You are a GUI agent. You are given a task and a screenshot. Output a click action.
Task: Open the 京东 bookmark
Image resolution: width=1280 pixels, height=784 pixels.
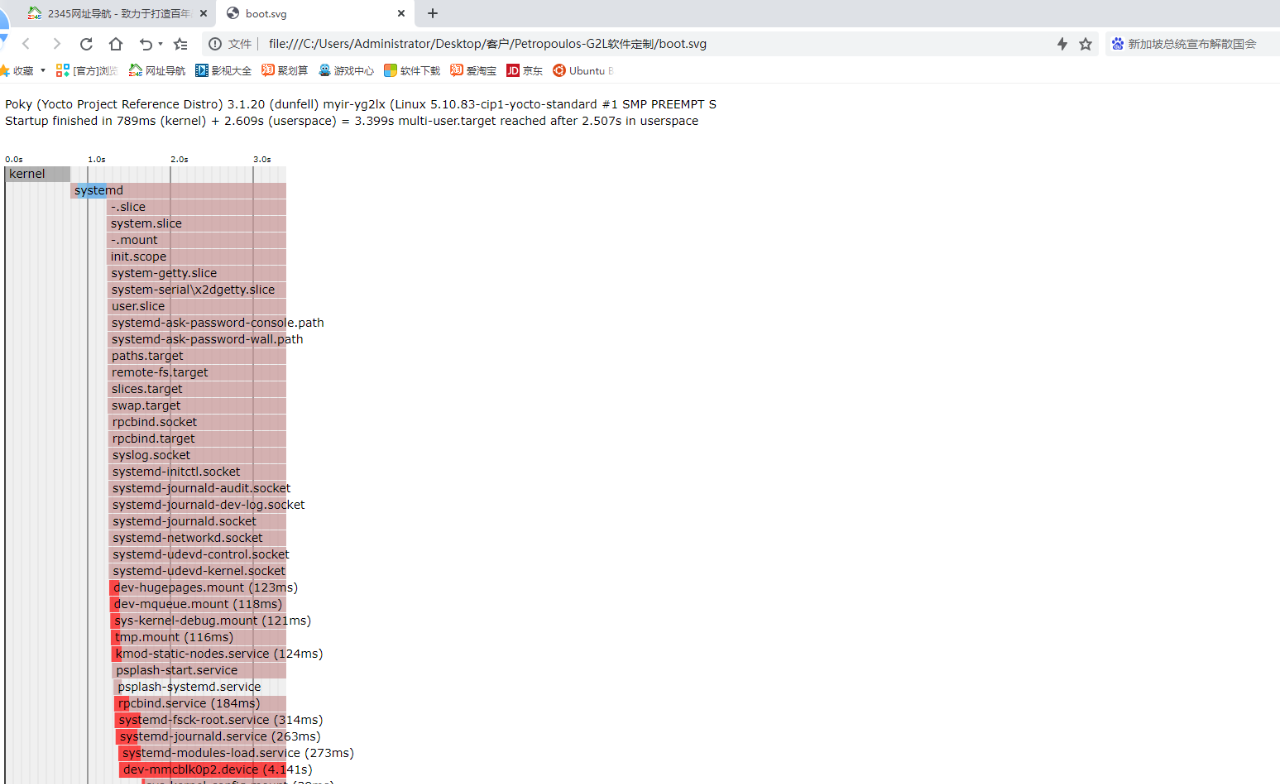524,70
